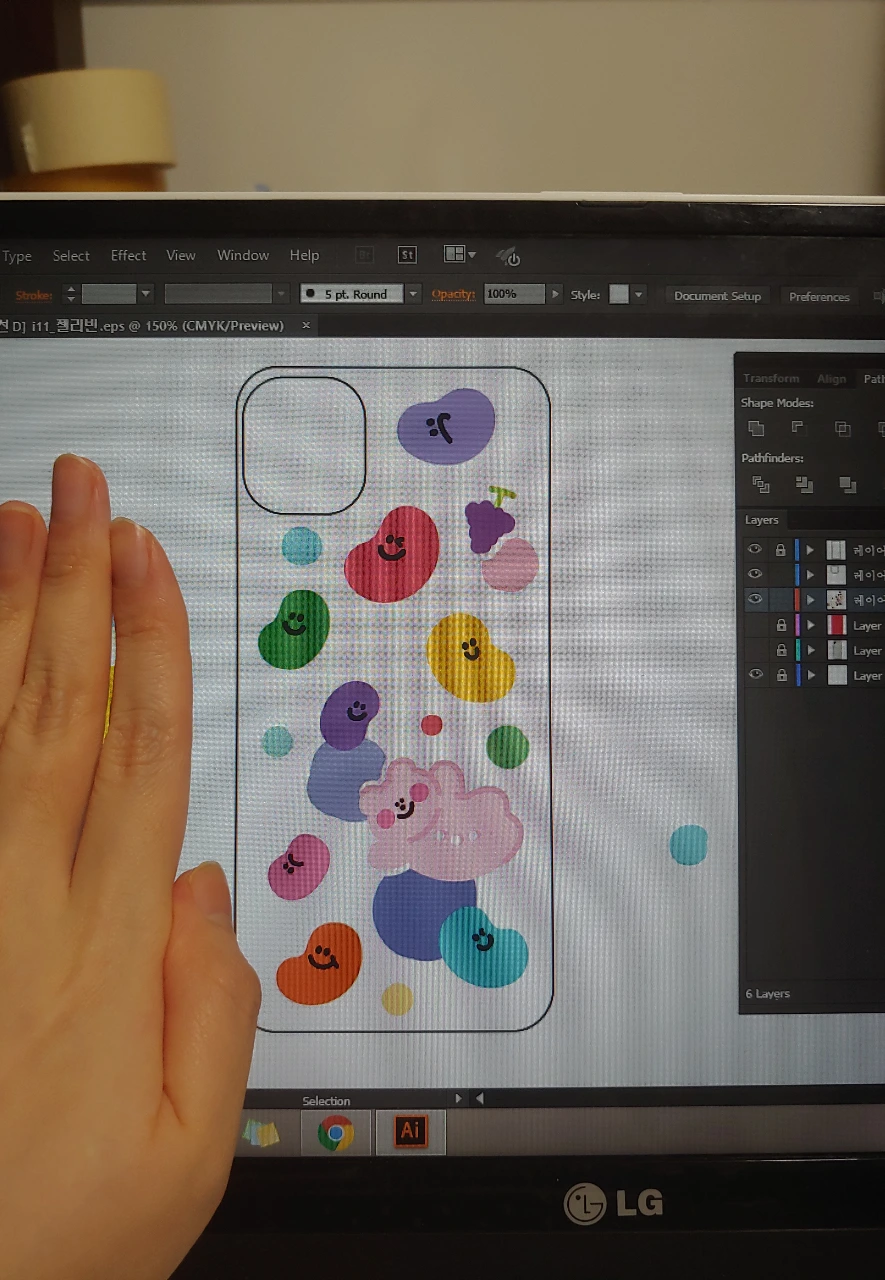Switch to the Align panel tab
This screenshot has width=885, height=1280.
(831, 379)
